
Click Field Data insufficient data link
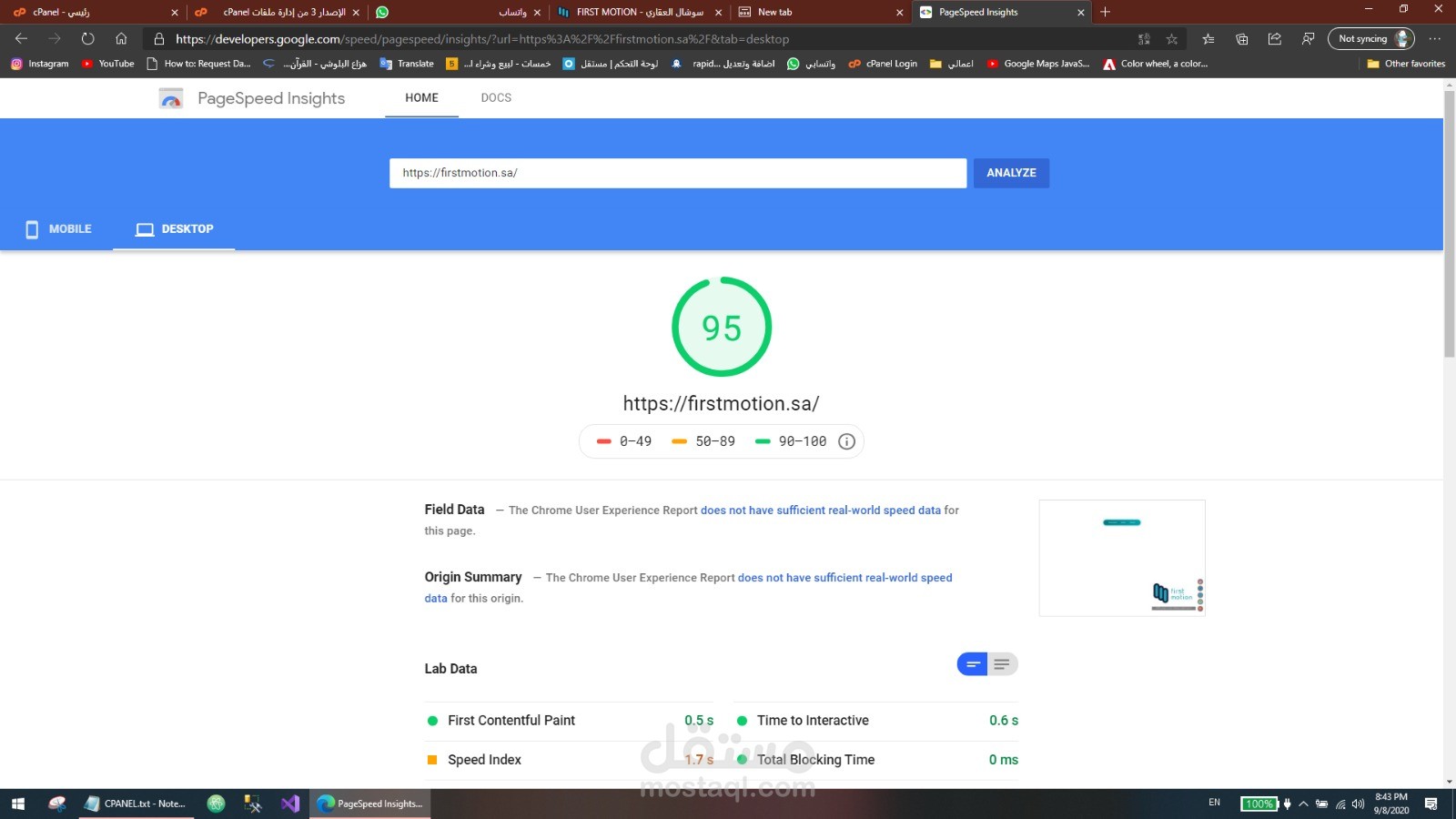click(x=820, y=511)
